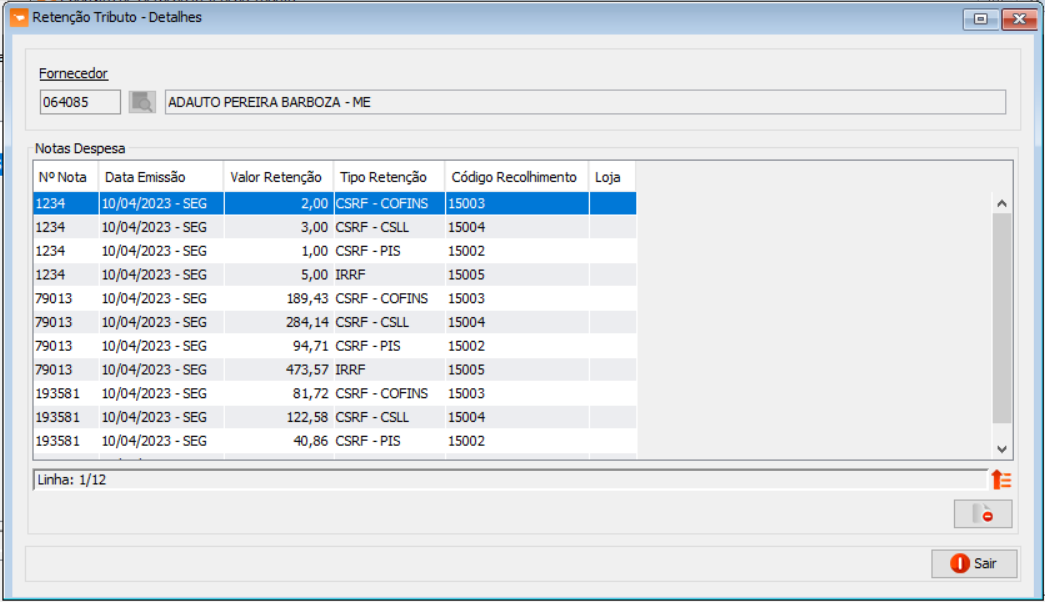Image resolution: width=1045 pixels, height=602 pixels.
Task: Click the remove document icon button
Action: (x=982, y=514)
